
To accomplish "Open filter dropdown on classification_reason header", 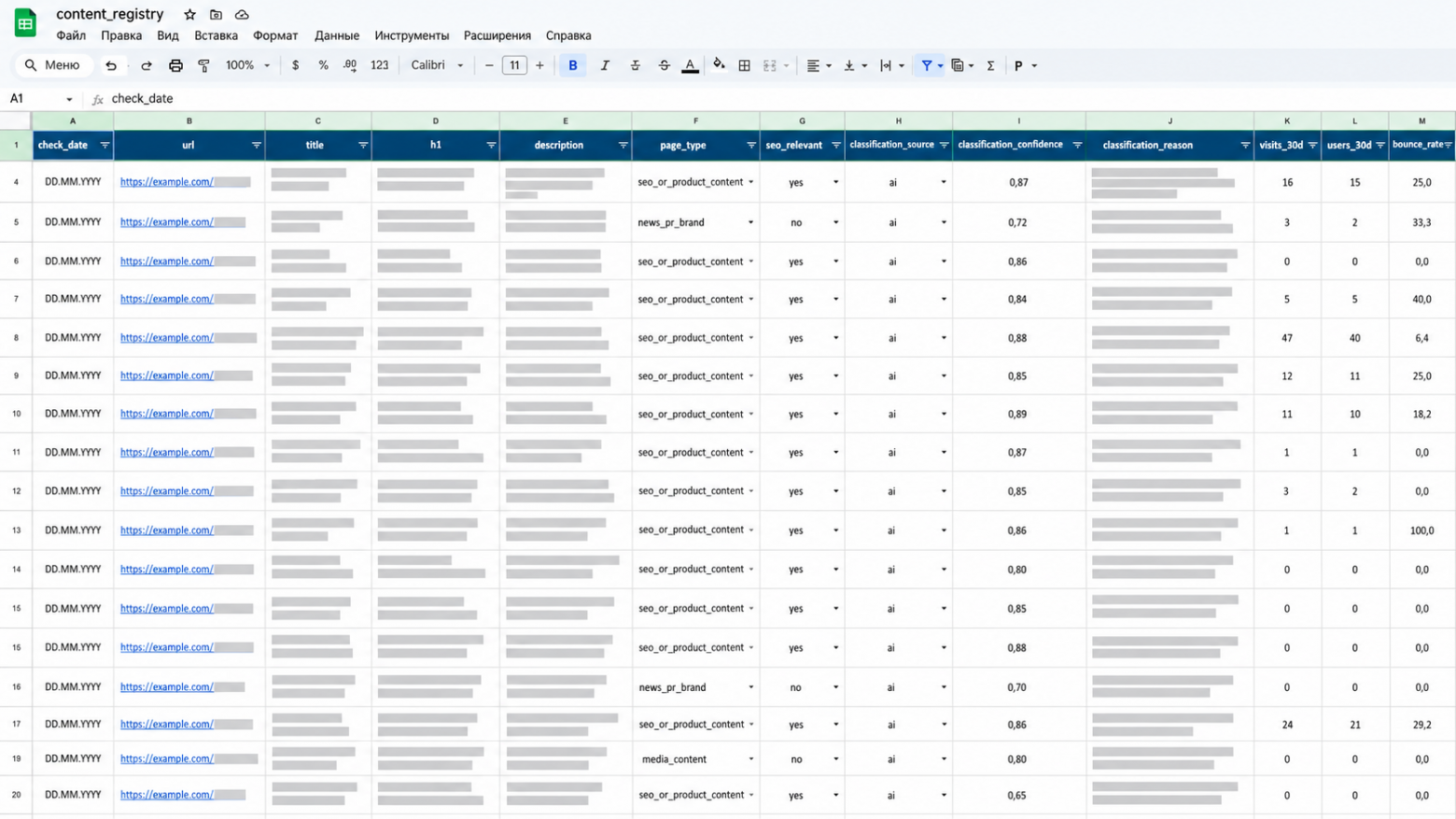I will 1244,146.
